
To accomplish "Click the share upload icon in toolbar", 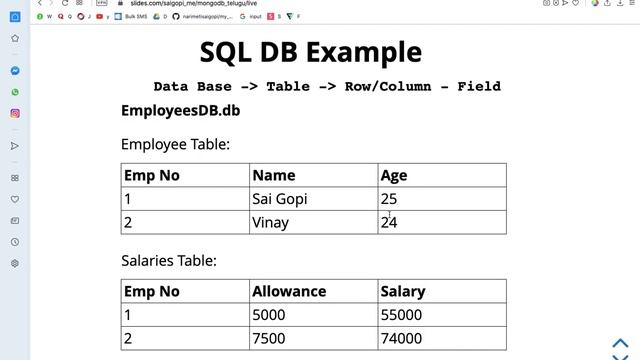I will [x=607, y=3].
